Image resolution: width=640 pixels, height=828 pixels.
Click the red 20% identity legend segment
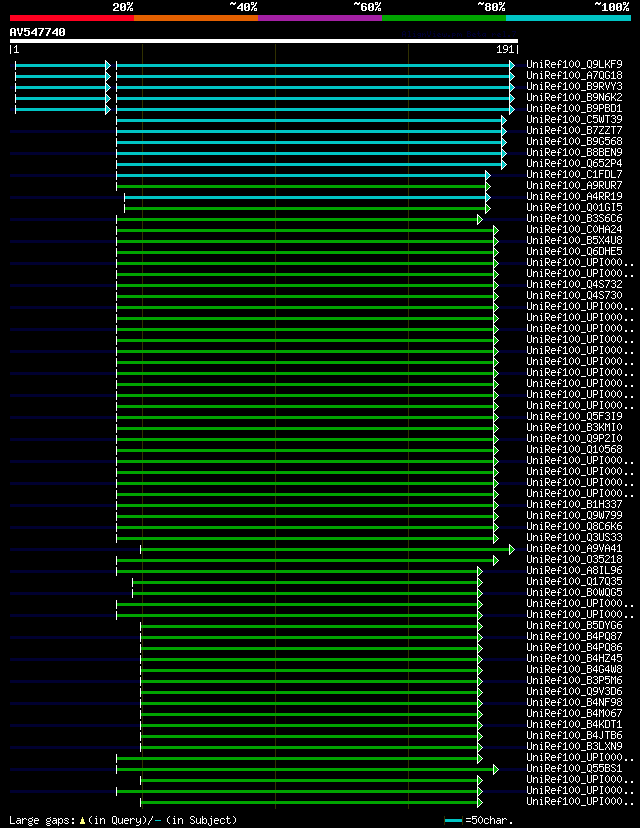[x=72, y=18]
